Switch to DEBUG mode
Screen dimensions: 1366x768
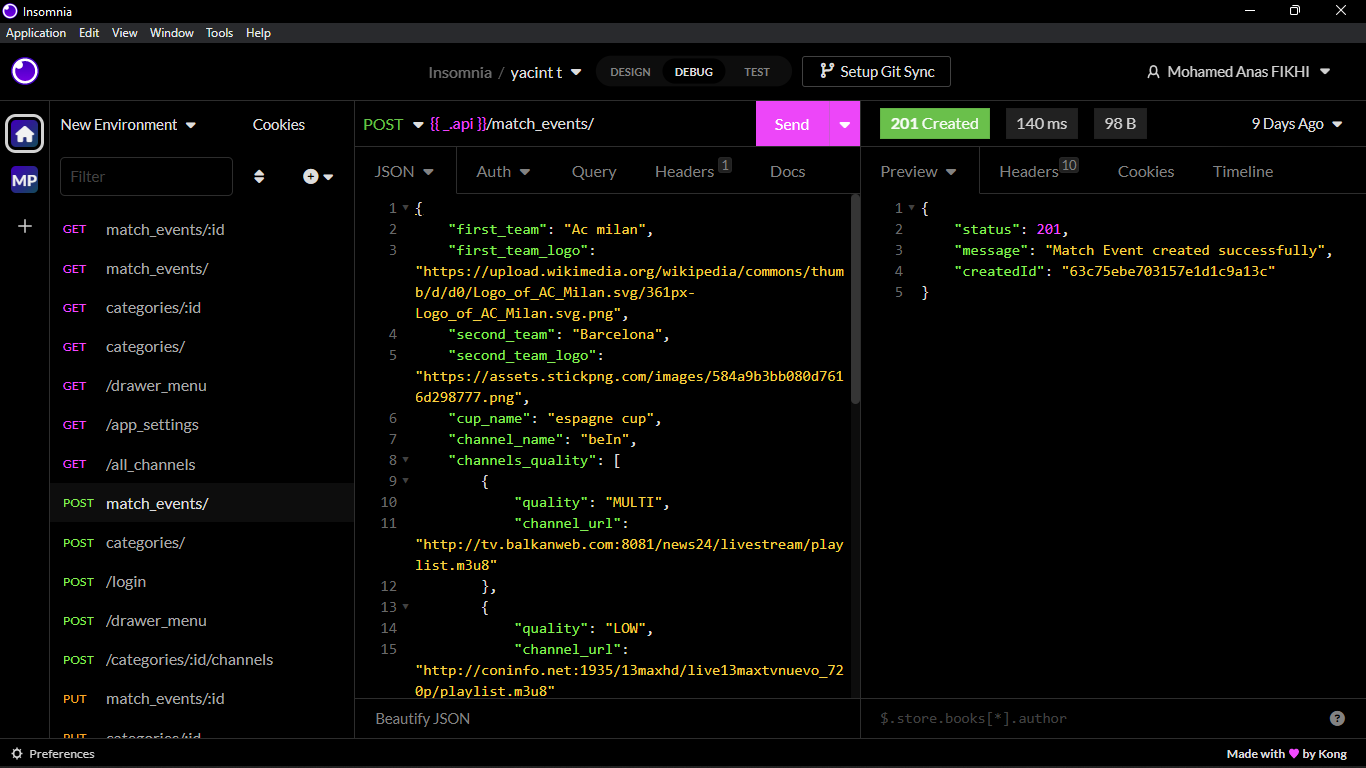(694, 72)
